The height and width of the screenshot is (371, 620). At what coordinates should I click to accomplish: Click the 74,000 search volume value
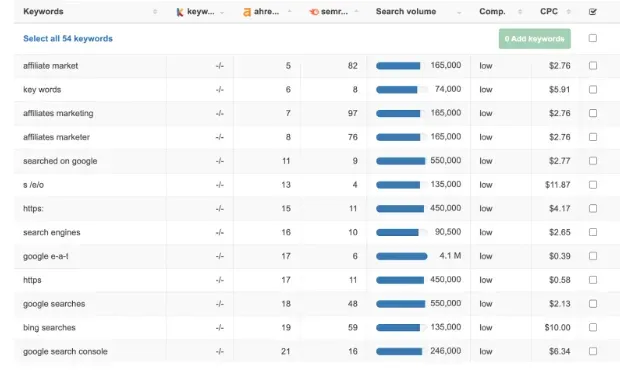tap(448, 89)
